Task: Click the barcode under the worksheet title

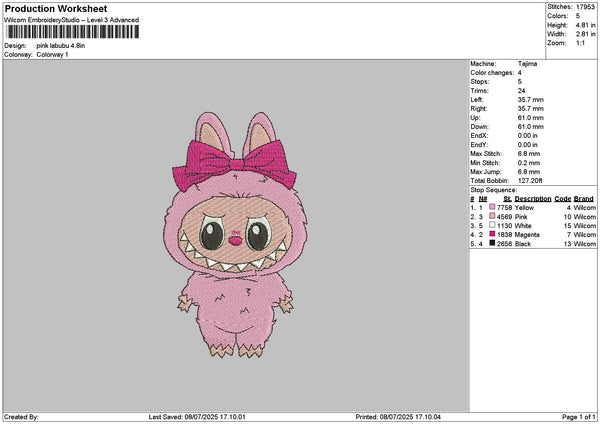Action: click(69, 33)
